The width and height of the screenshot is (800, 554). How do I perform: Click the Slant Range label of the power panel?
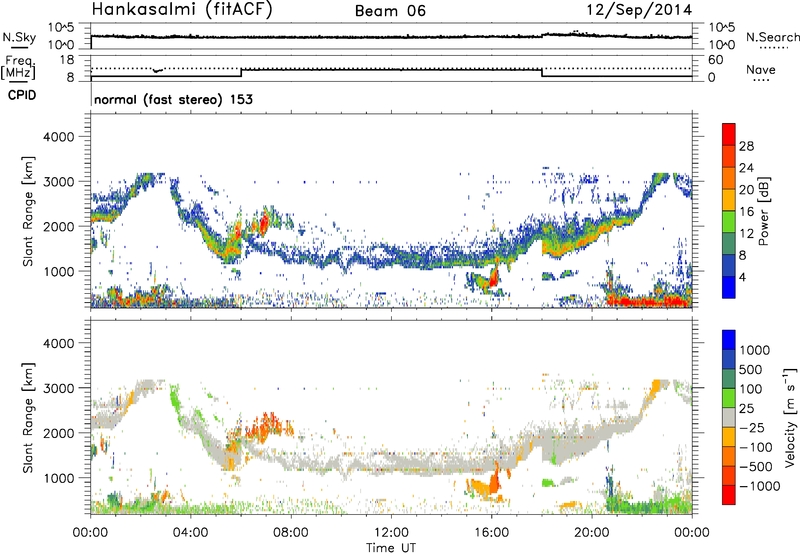[x=28, y=211]
